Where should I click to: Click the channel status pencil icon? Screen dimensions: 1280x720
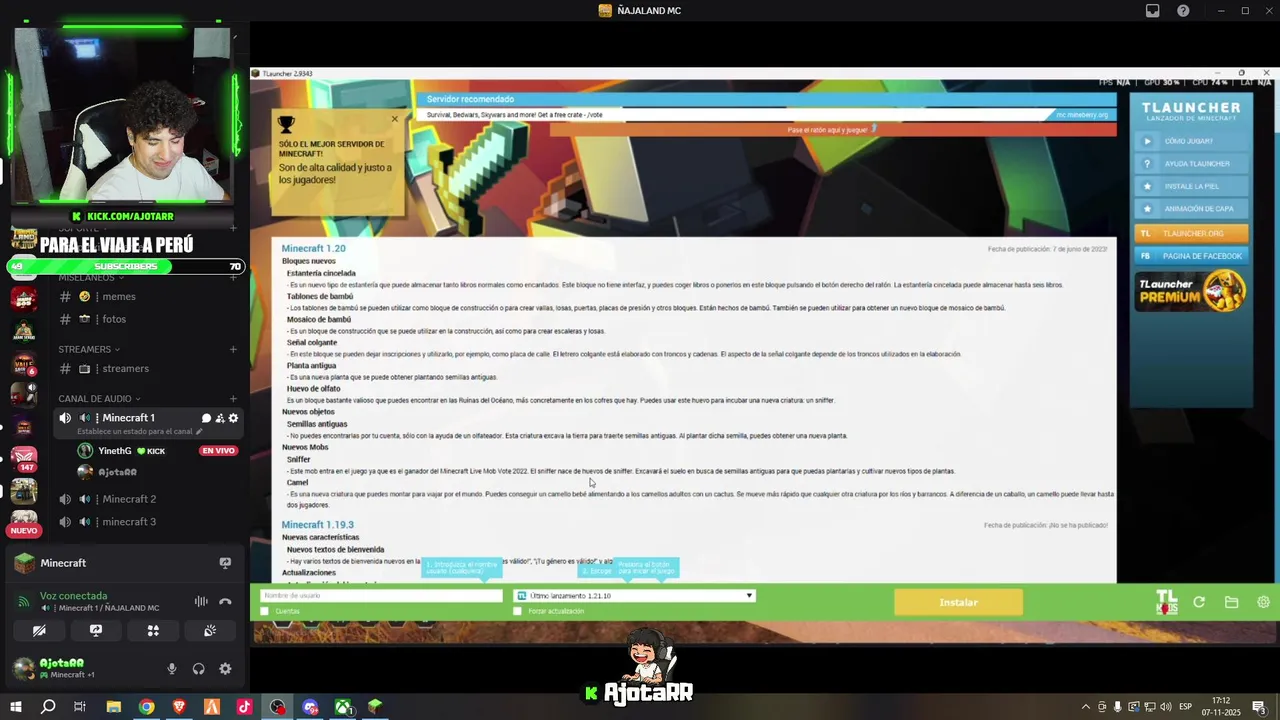(x=199, y=432)
